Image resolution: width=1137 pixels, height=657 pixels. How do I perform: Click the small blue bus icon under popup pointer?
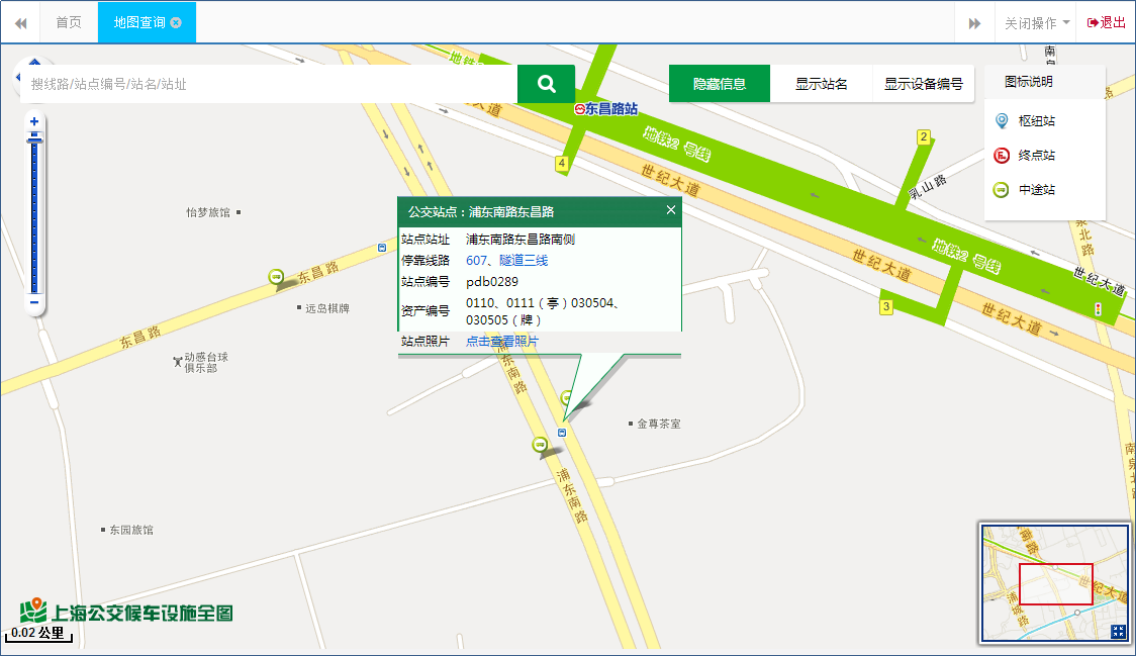point(562,433)
